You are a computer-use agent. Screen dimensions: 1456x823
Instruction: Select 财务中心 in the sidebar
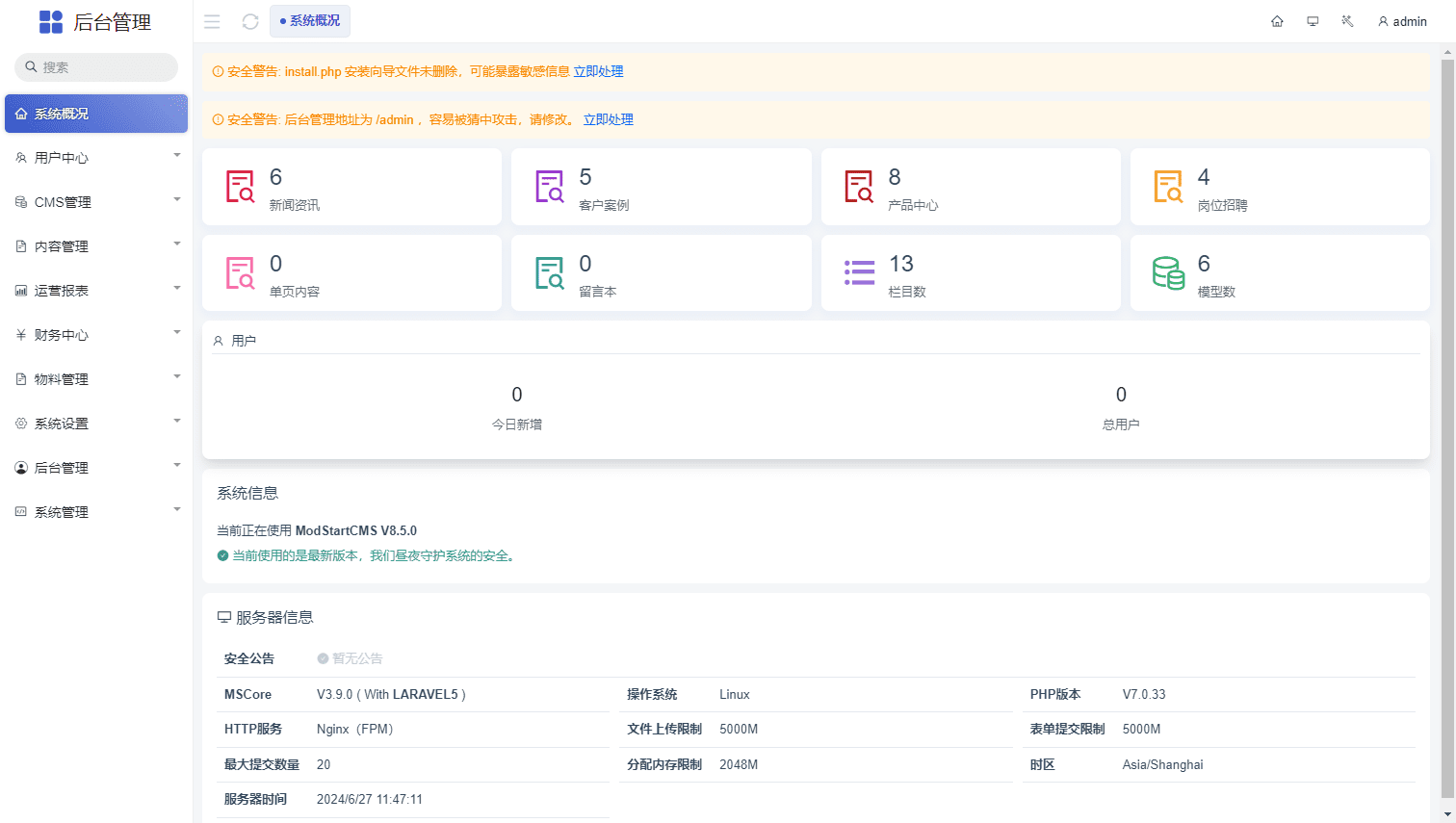point(96,334)
